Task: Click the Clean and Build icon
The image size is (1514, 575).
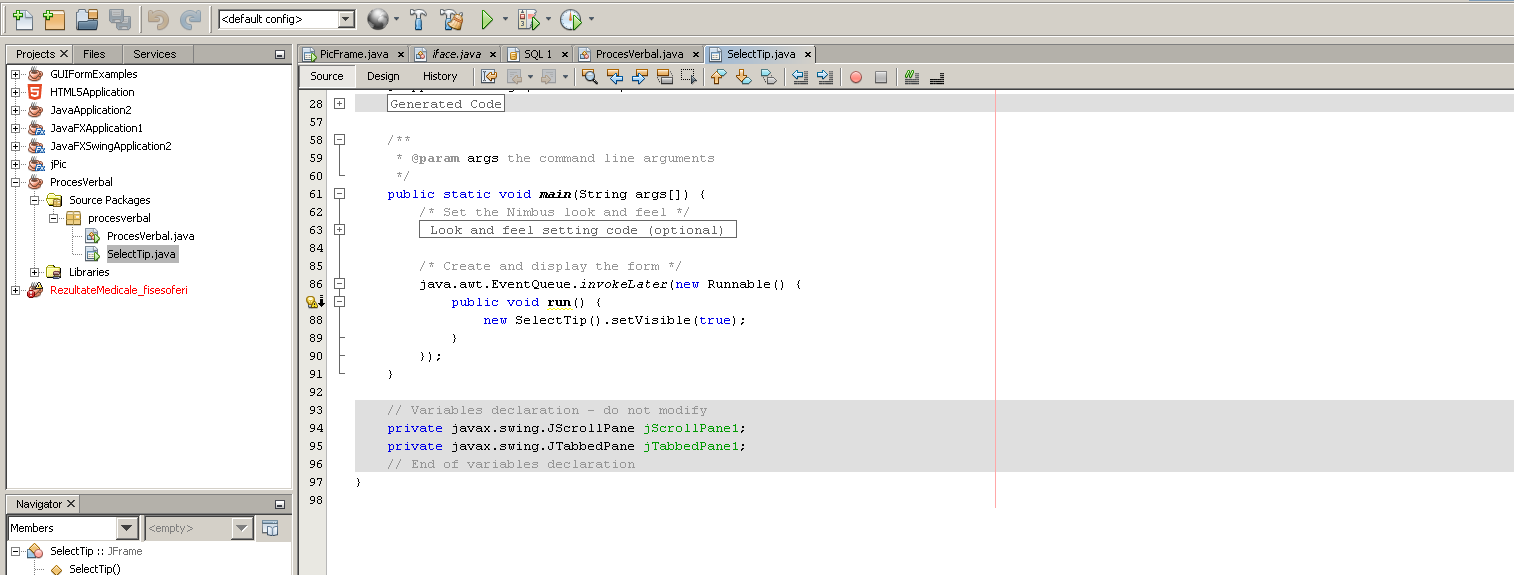Action: [452, 18]
